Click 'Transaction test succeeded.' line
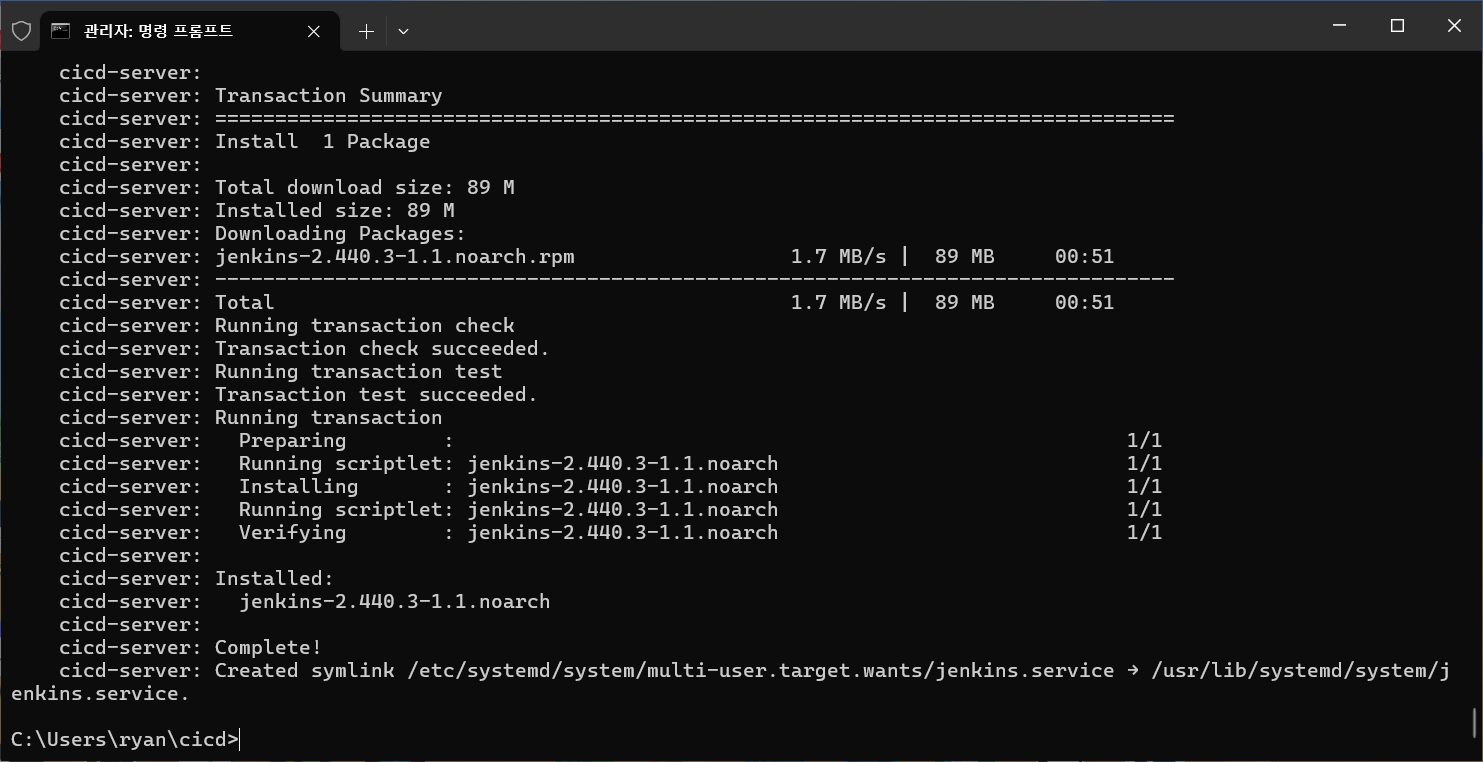 click(x=376, y=395)
